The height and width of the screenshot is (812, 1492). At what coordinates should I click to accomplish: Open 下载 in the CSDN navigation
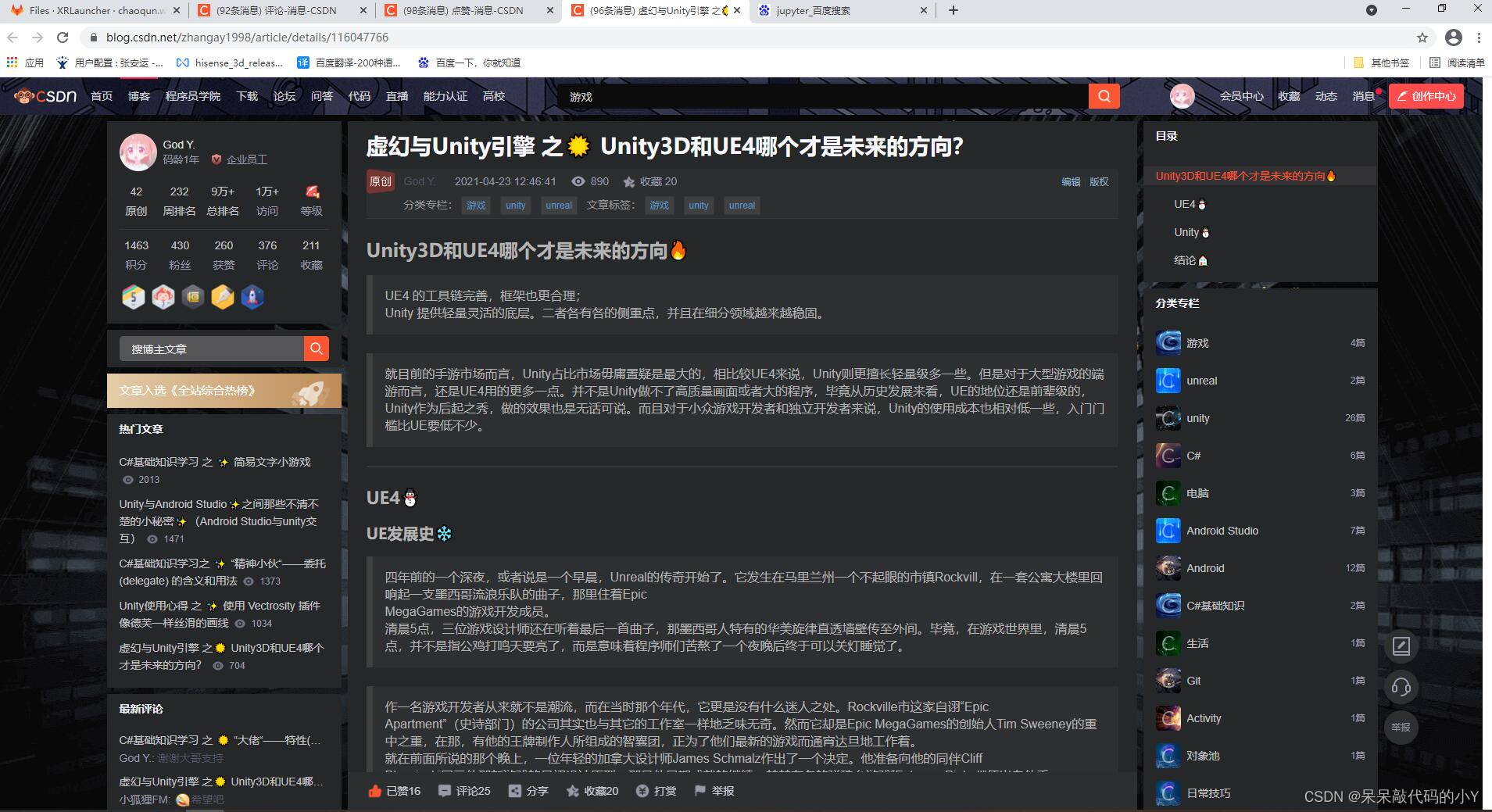coord(247,96)
